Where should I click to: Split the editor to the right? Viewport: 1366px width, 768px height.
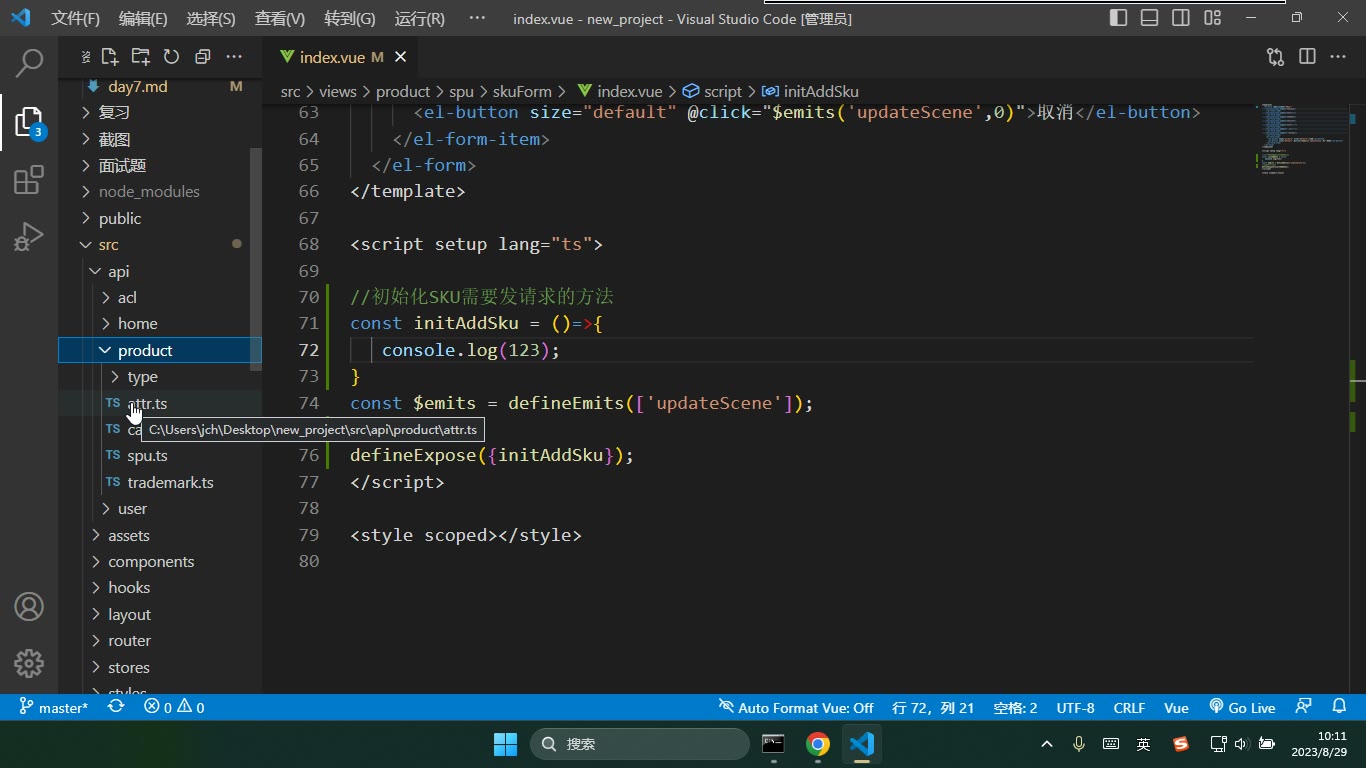click(x=1307, y=57)
